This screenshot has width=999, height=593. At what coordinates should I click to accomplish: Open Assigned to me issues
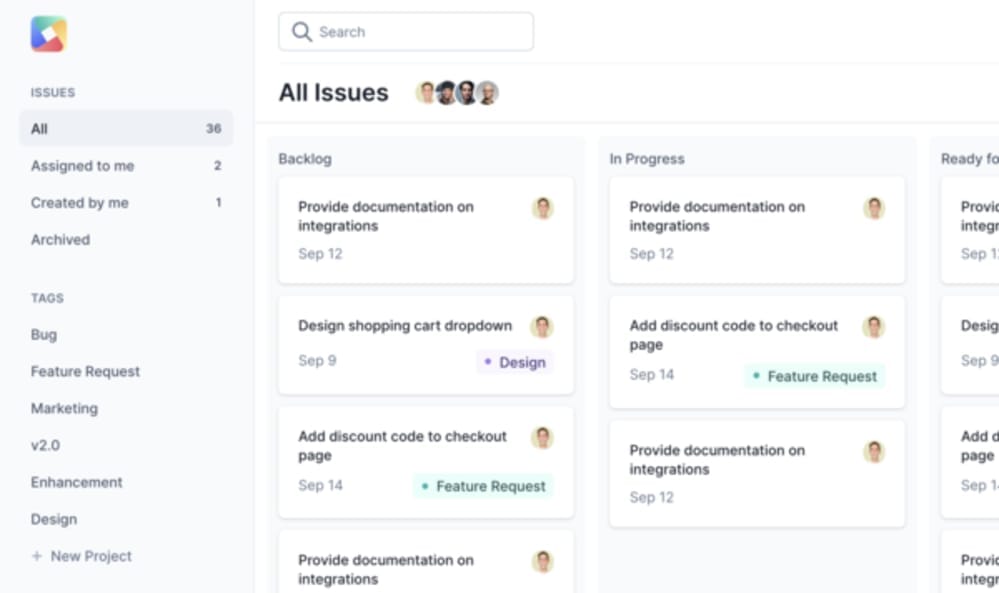click(x=82, y=166)
